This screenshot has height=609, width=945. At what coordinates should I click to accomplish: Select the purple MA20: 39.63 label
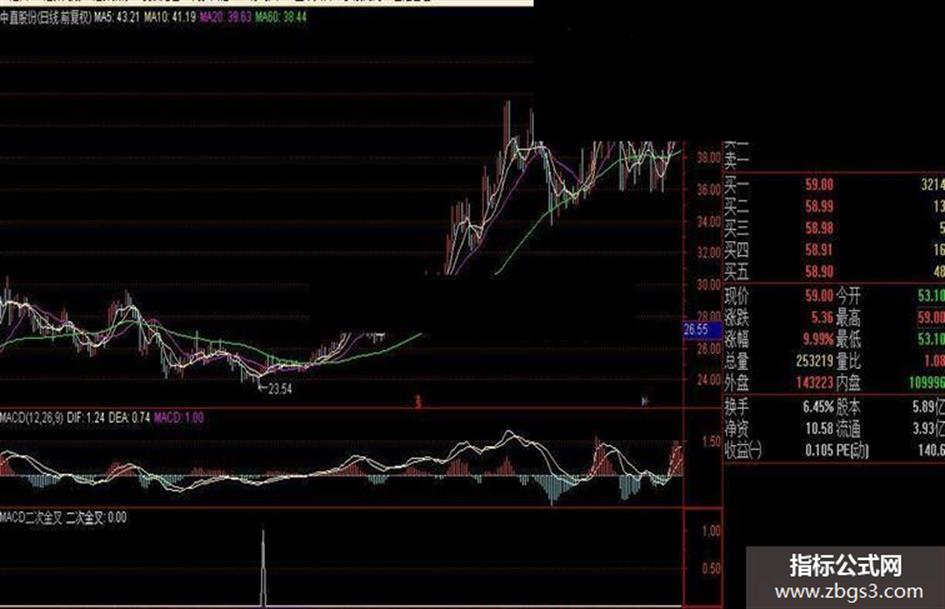click(225, 17)
